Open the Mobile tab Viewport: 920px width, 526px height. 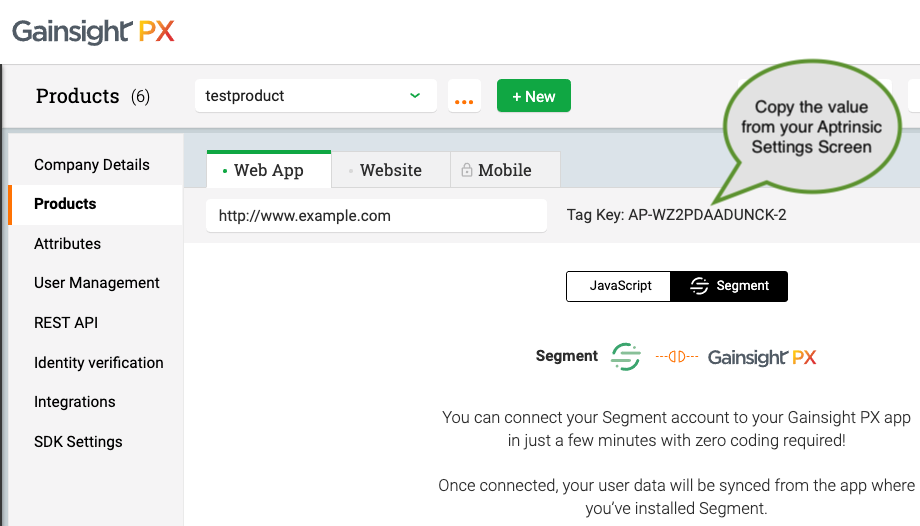coord(504,170)
